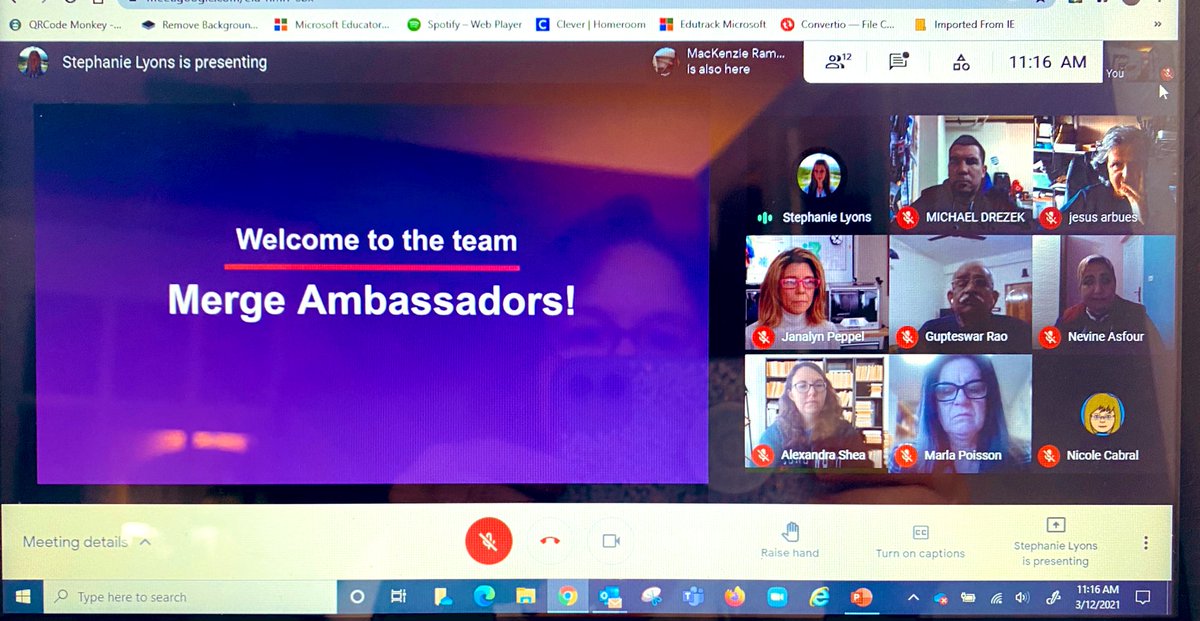Open Remove Background bookmark
The image size is (1200, 621).
tap(198, 24)
